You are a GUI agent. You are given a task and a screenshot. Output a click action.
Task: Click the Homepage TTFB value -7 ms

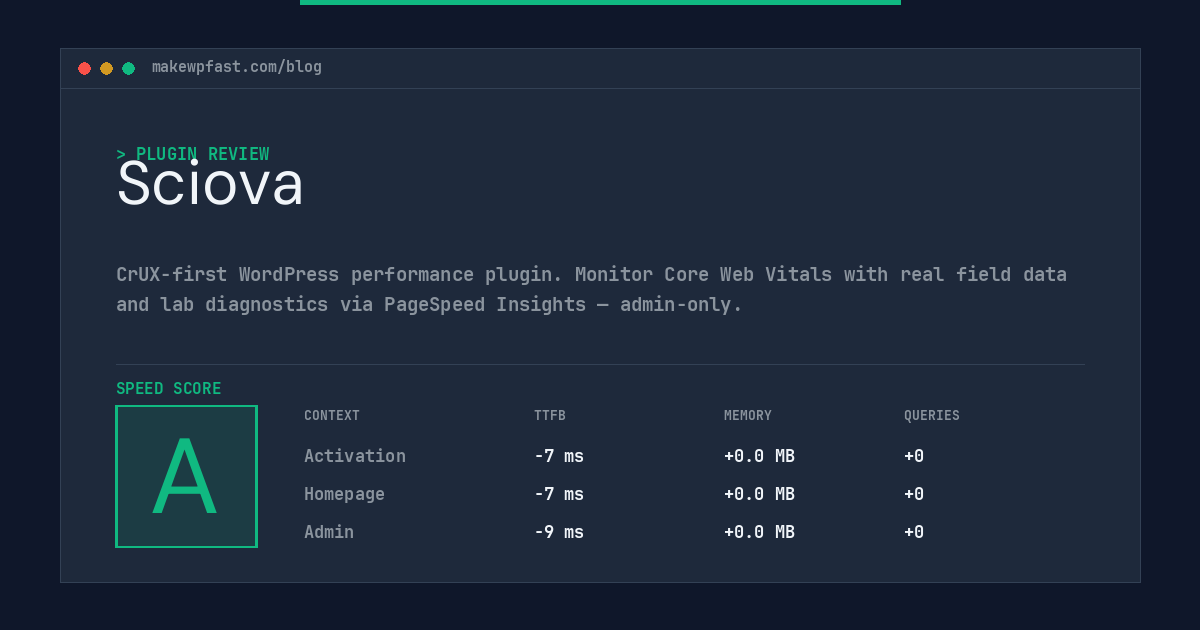(x=559, y=494)
